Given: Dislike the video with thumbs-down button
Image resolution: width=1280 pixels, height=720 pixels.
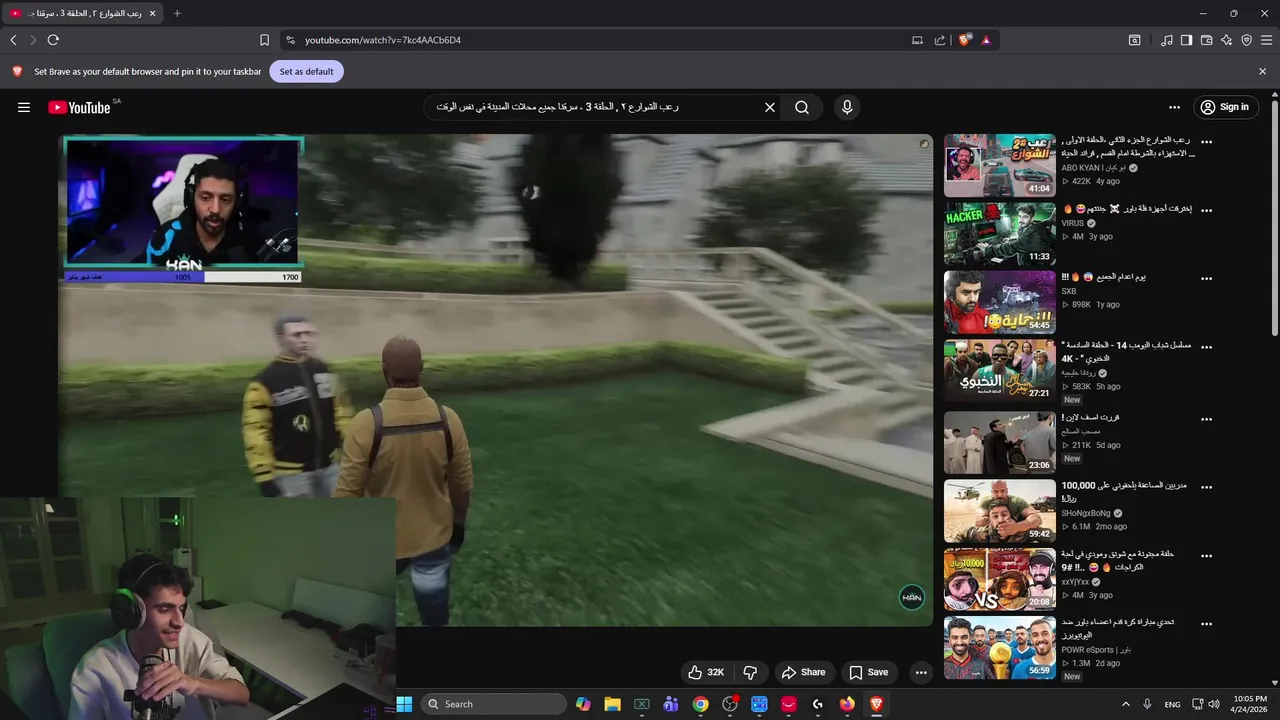Looking at the screenshot, I should (x=750, y=672).
